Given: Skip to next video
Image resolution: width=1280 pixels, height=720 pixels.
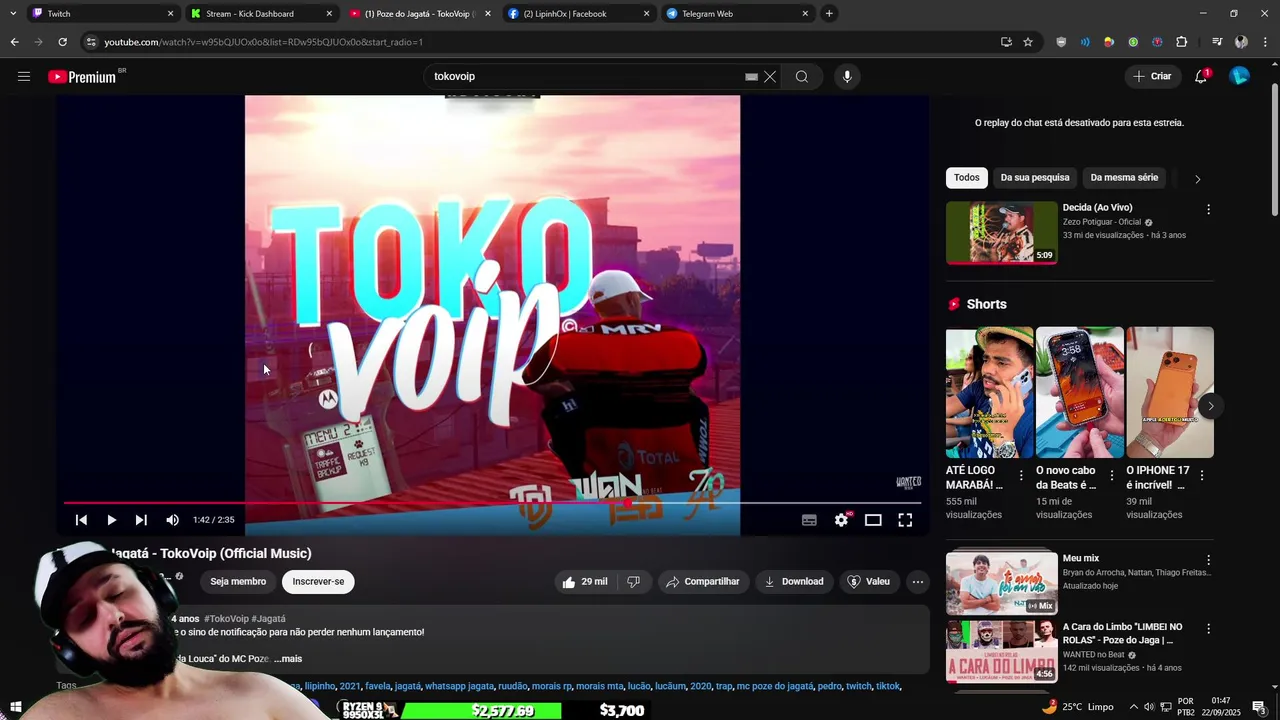Looking at the screenshot, I should click(x=141, y=520).
